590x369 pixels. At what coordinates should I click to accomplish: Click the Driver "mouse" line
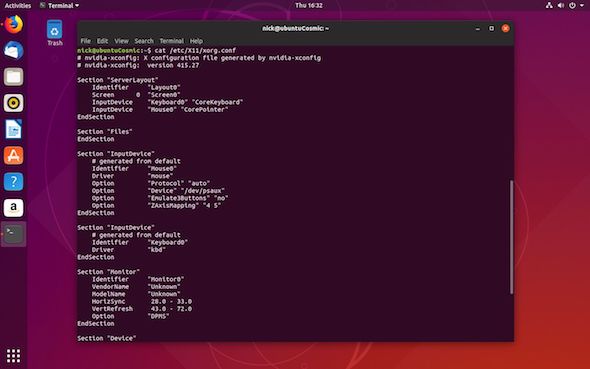pos(132,176)
